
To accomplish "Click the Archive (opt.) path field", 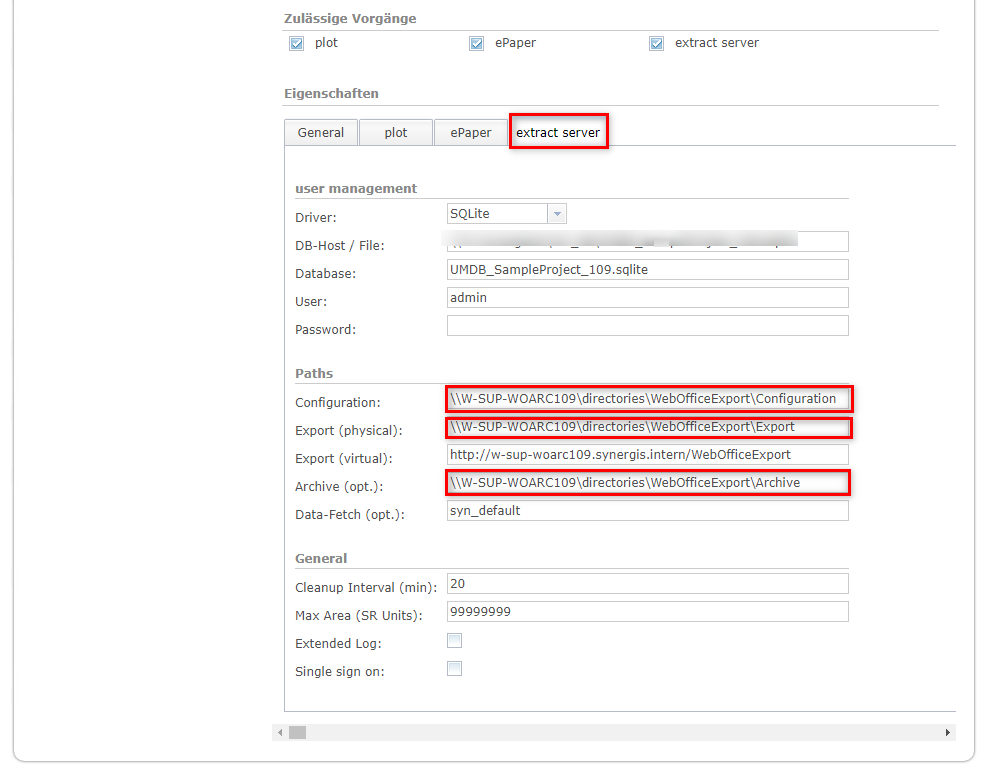I will 647,482.
